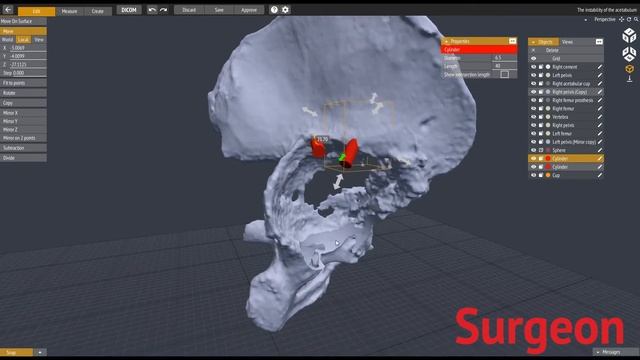Expand the Messages panel

[x=616, y=352]
